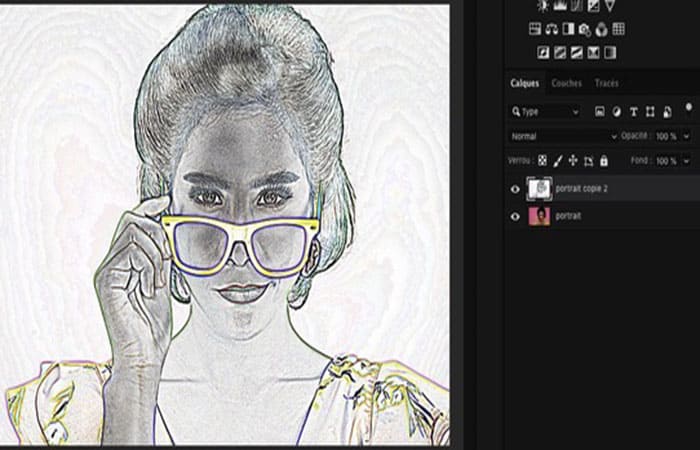Image resolution: width=700 pixels, height=450 pixels.
Task: Add a Vibrance adjustment layer
Action: 610,5
